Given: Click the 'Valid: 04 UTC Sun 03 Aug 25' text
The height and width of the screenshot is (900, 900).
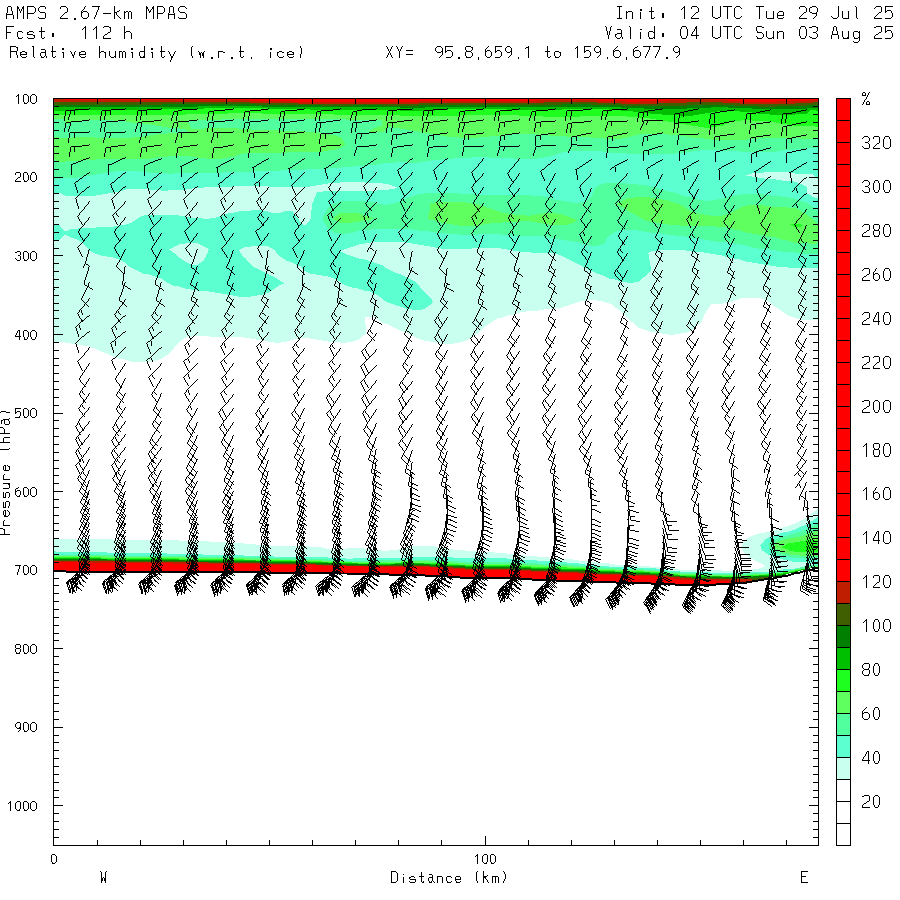Looking at the screenshot, I should click(749, 33).
